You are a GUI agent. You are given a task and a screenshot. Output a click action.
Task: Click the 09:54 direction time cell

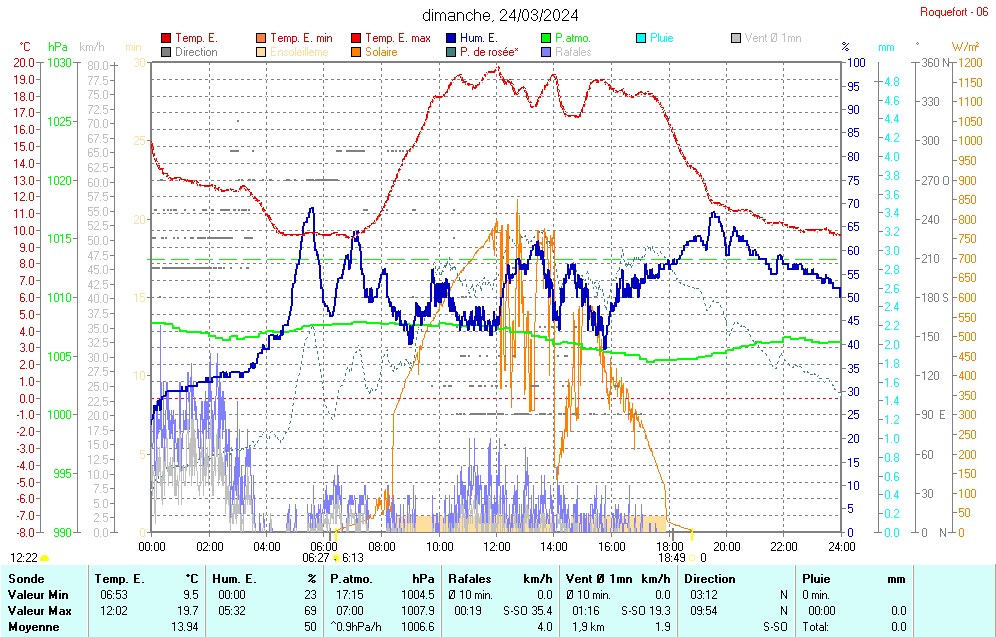pos(704,611)
